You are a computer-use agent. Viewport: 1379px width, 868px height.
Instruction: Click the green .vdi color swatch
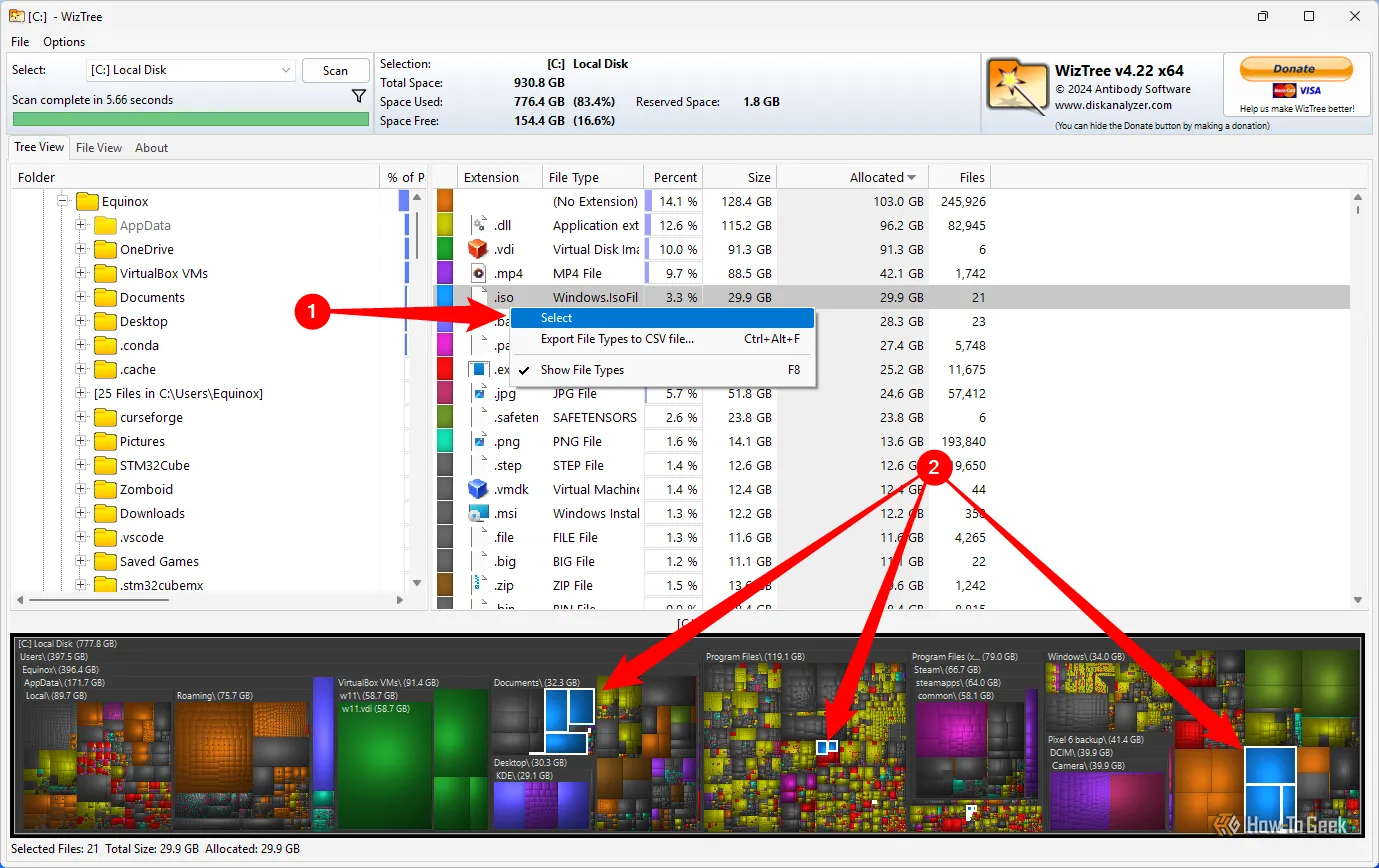coord(445,249)
